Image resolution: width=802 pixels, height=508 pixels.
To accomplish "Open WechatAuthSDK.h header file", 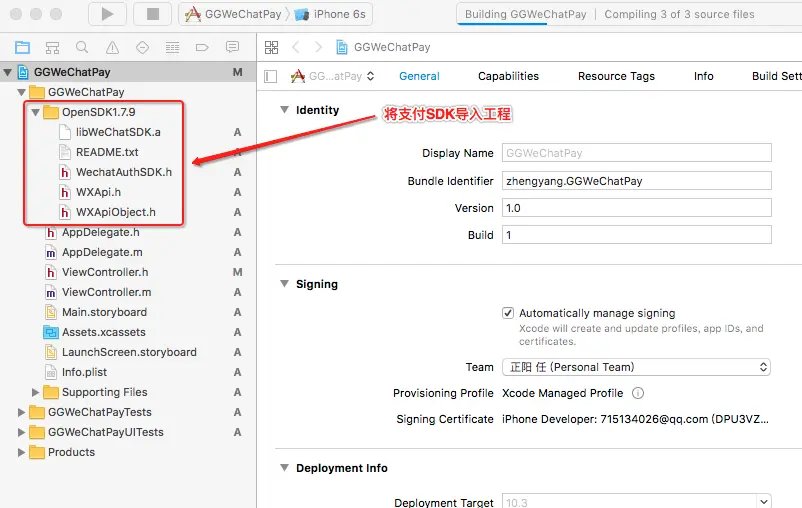I will (x=124, y=172).
